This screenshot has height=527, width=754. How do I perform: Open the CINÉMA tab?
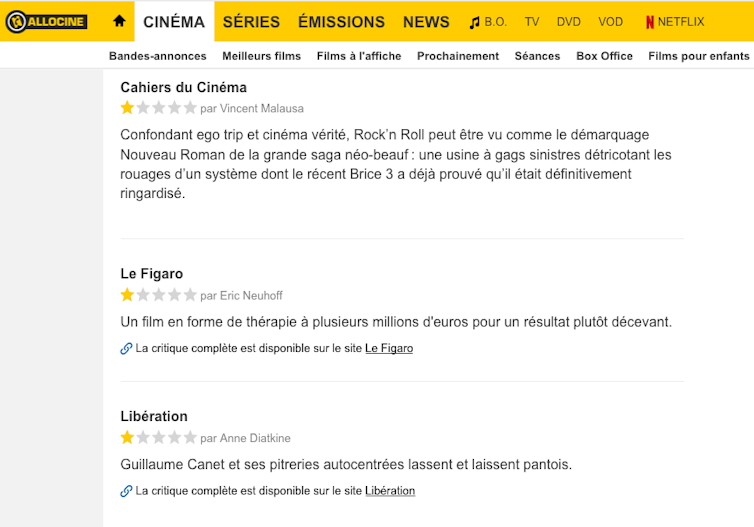pyautogui.click(x=174, y=22)
